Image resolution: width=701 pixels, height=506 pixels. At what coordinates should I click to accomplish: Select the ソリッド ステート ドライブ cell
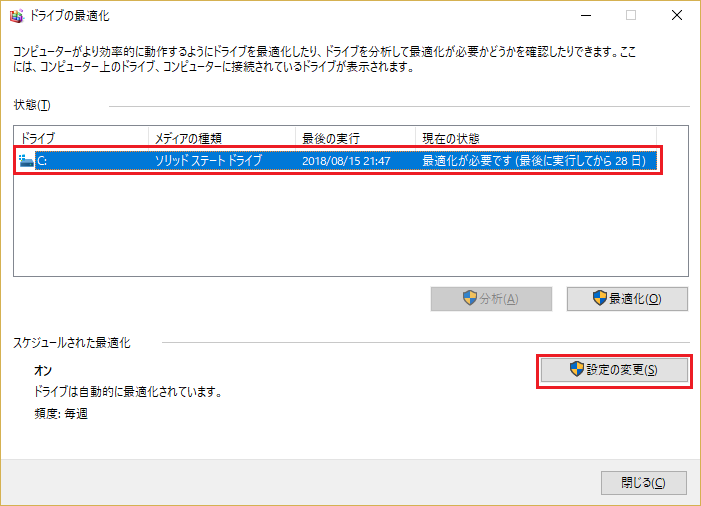click(x=207, y=160)
